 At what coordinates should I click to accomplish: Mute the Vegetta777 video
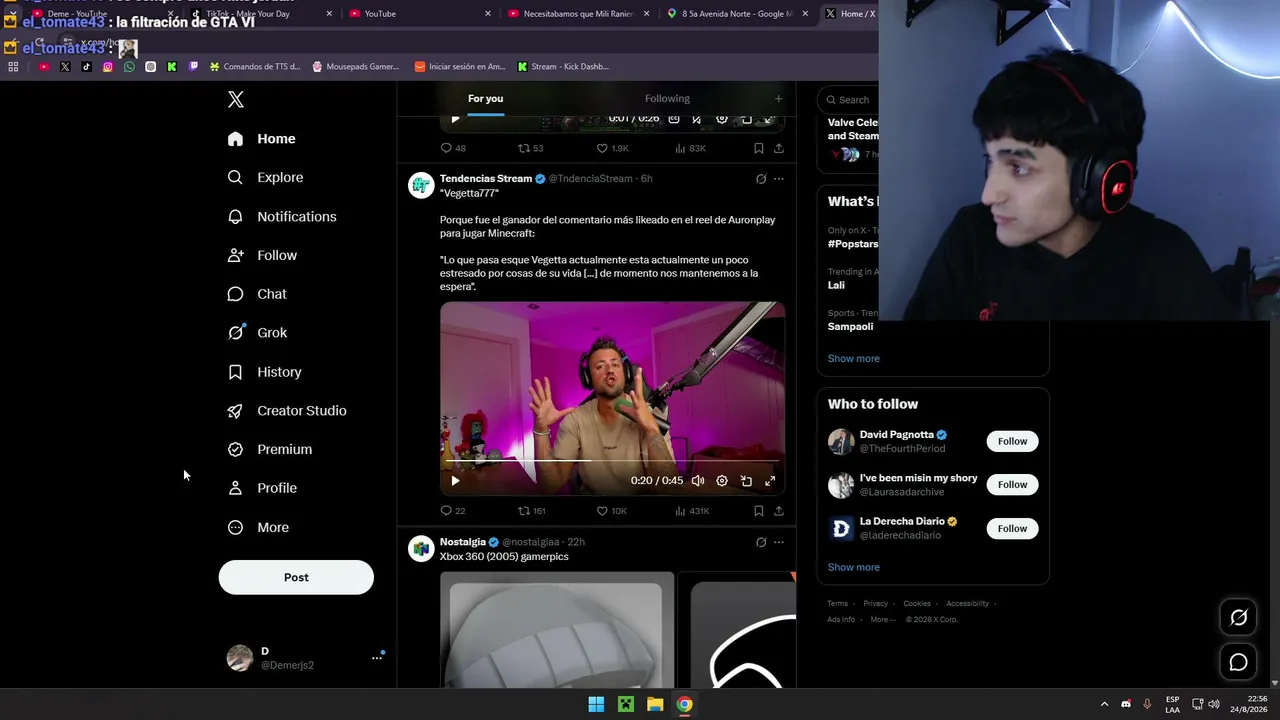[x=698, y=481]
